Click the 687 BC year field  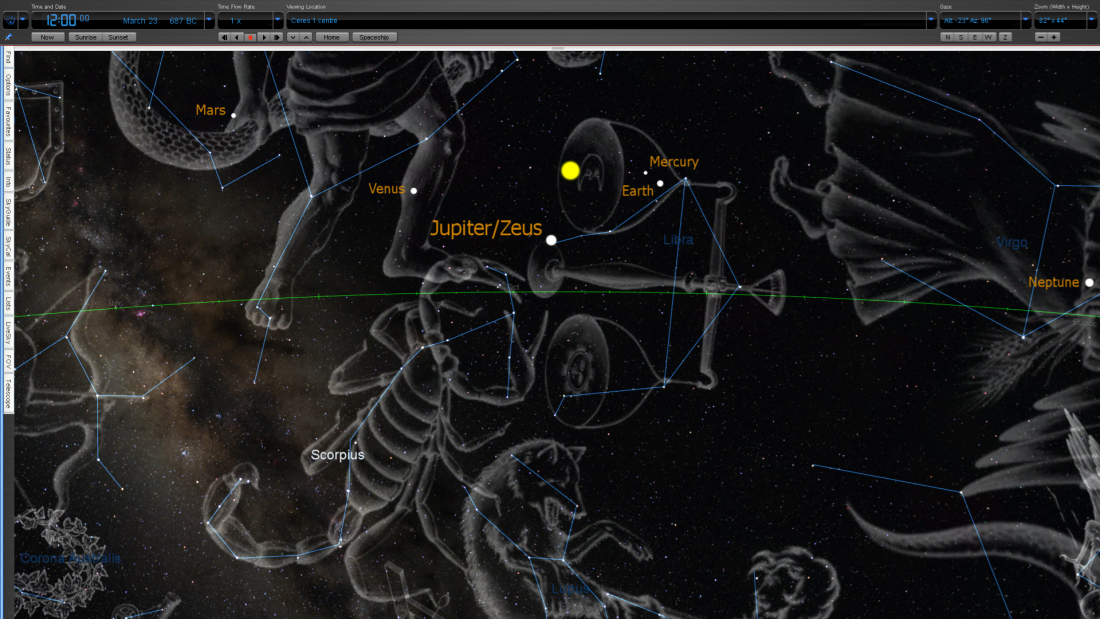183,21
